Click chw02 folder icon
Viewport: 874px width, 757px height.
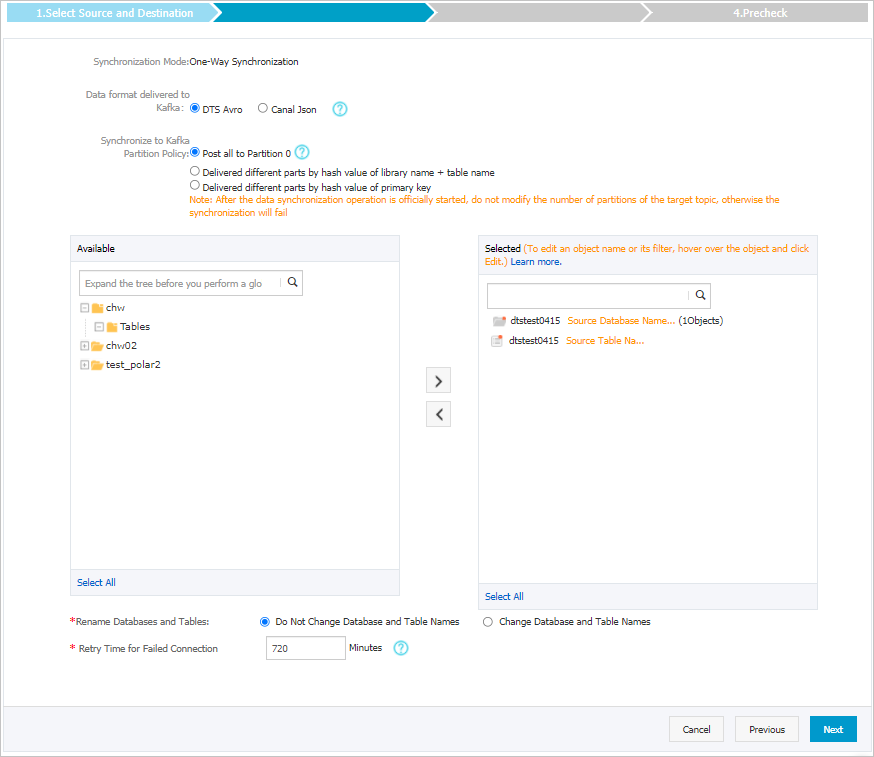point(97,346)
